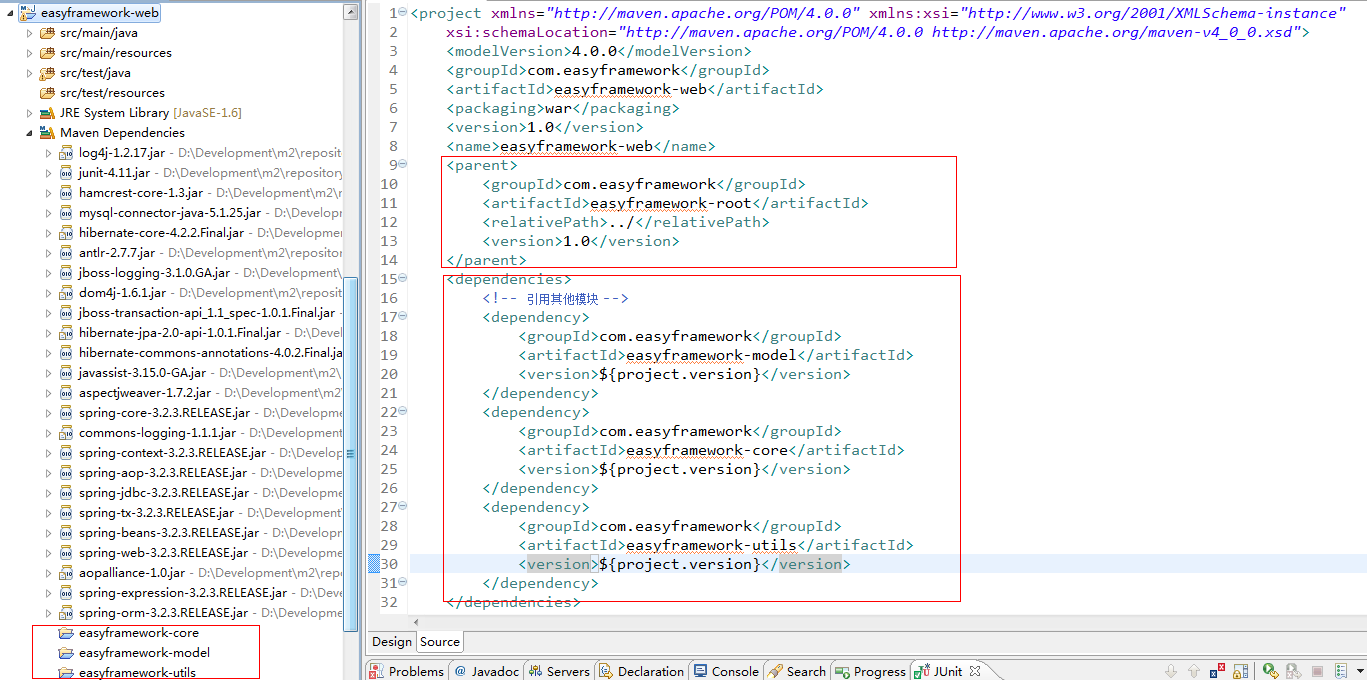Click the src/test/java folder icon with warning

click(47, 73)
